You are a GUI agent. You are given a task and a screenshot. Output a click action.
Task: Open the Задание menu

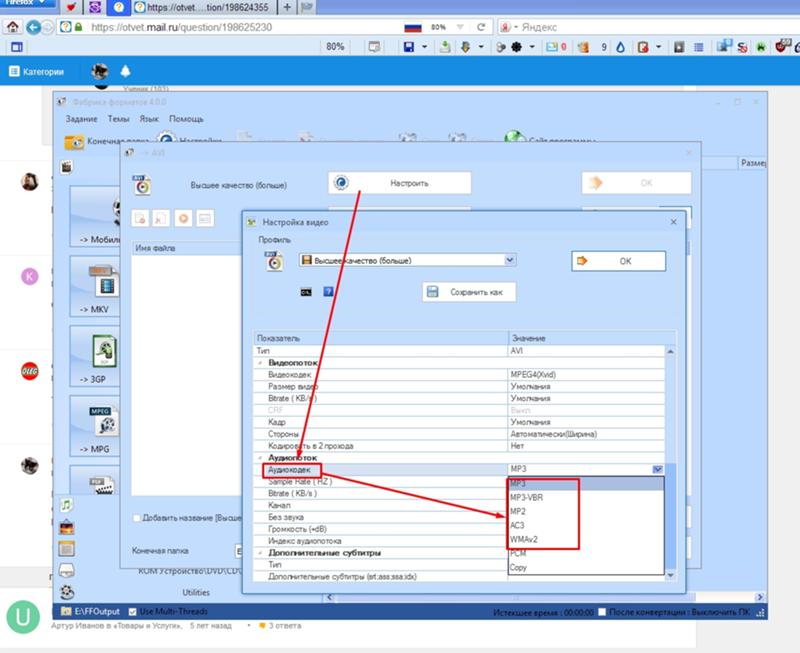81,119
